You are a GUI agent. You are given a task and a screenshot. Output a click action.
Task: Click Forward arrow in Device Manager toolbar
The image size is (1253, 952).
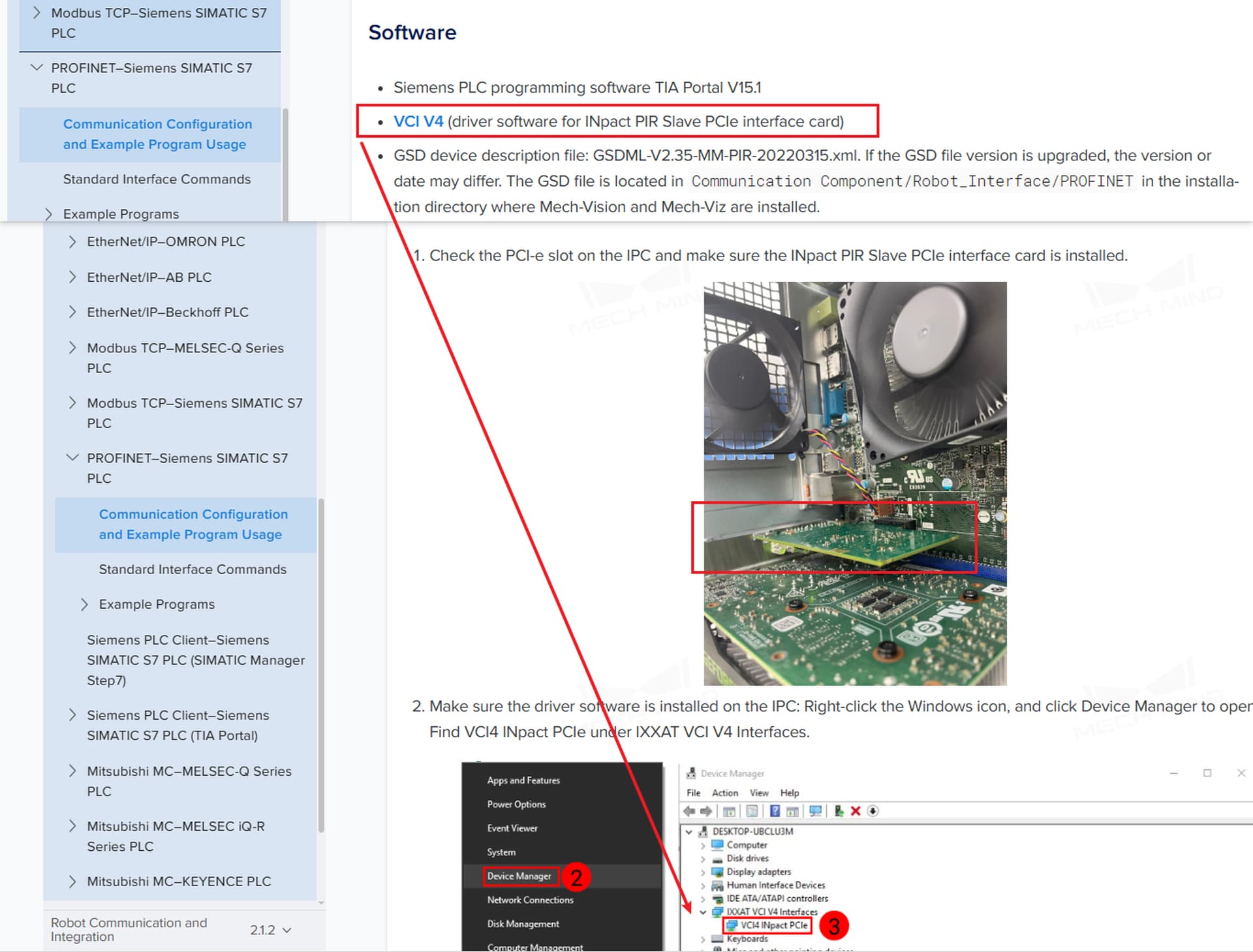point(706,811)
